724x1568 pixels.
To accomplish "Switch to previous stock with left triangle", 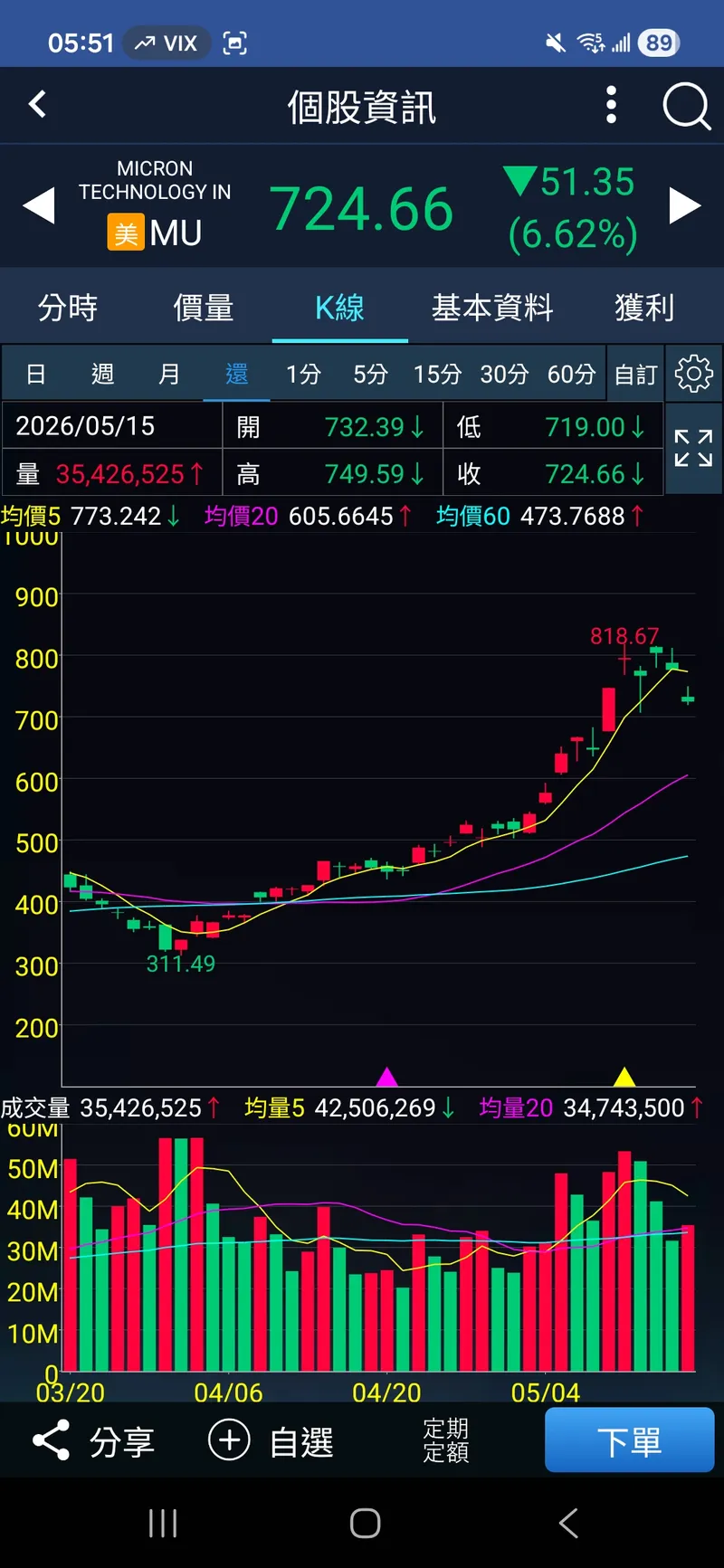I will [x=39, y=205].
